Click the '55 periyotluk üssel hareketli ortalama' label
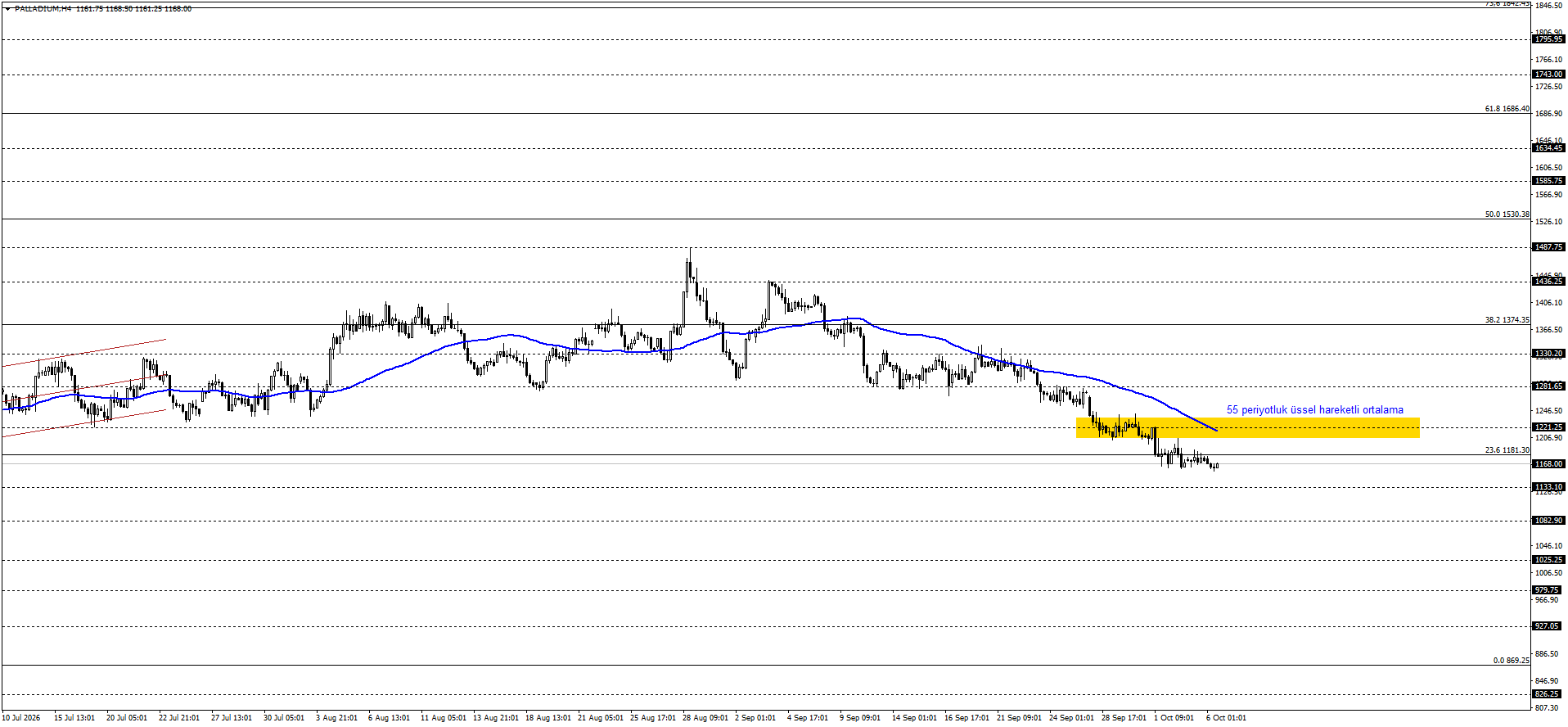Screen dimensions: 1568x727 [x=1314, y=410]
